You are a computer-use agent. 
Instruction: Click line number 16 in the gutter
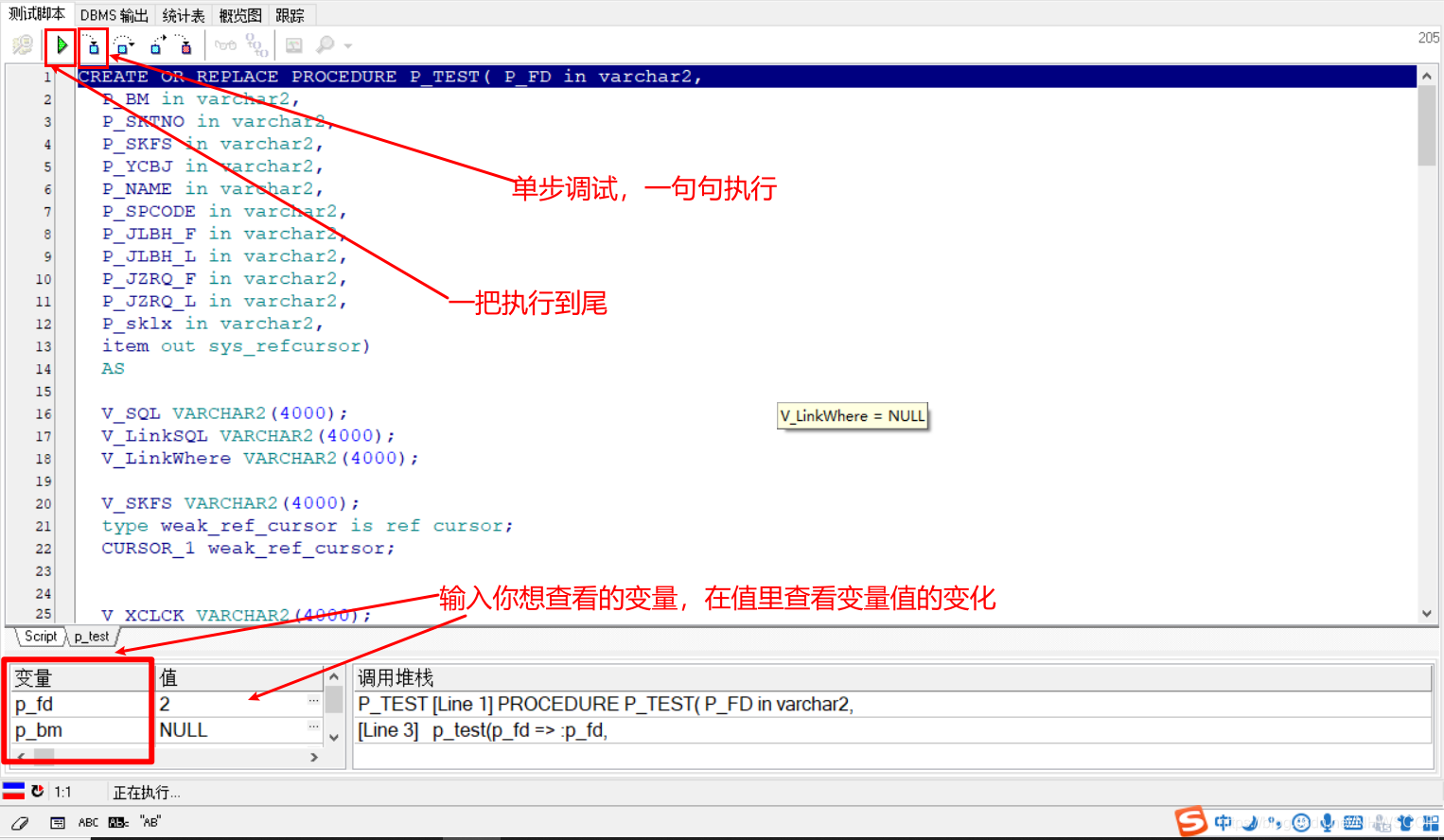coord(44,414)
